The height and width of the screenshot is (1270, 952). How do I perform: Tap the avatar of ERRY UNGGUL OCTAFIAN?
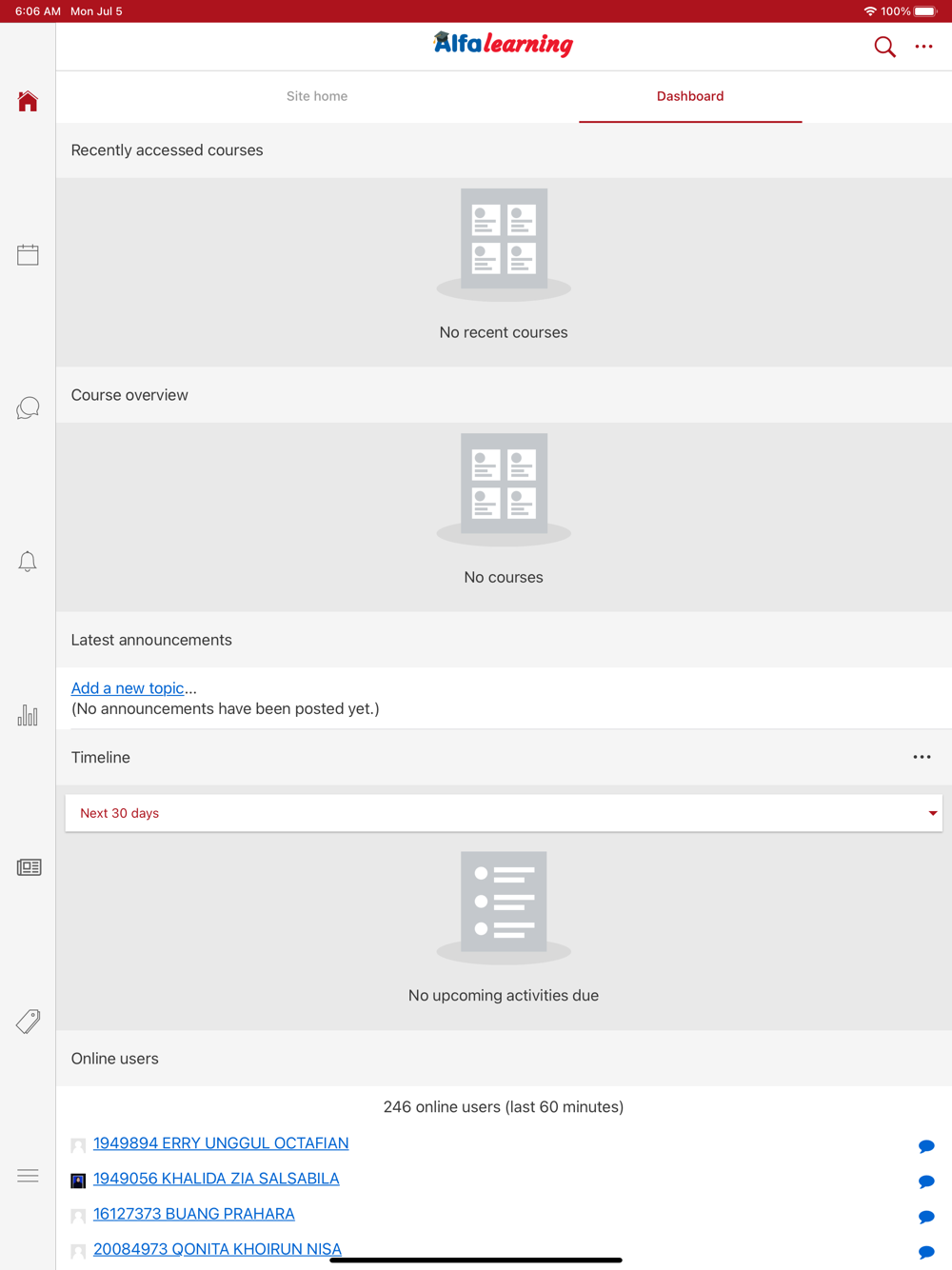pos(78,1145)
